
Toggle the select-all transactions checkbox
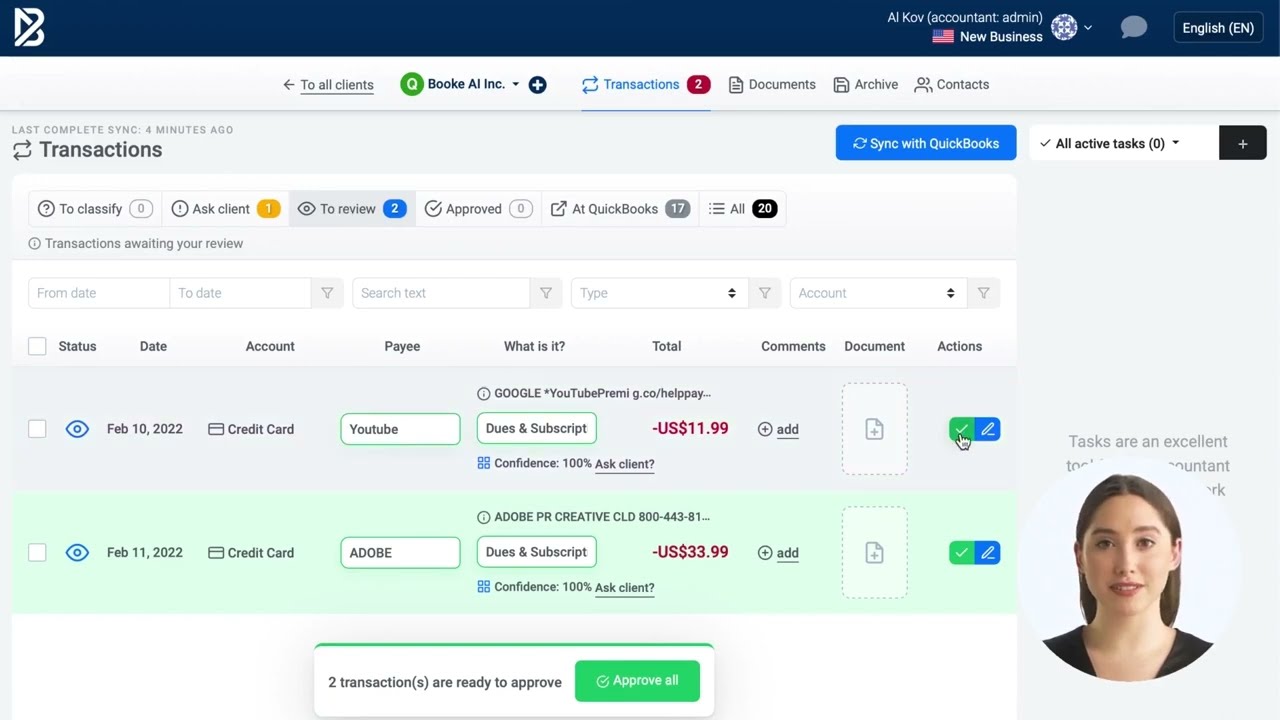(x=37, y=346)
